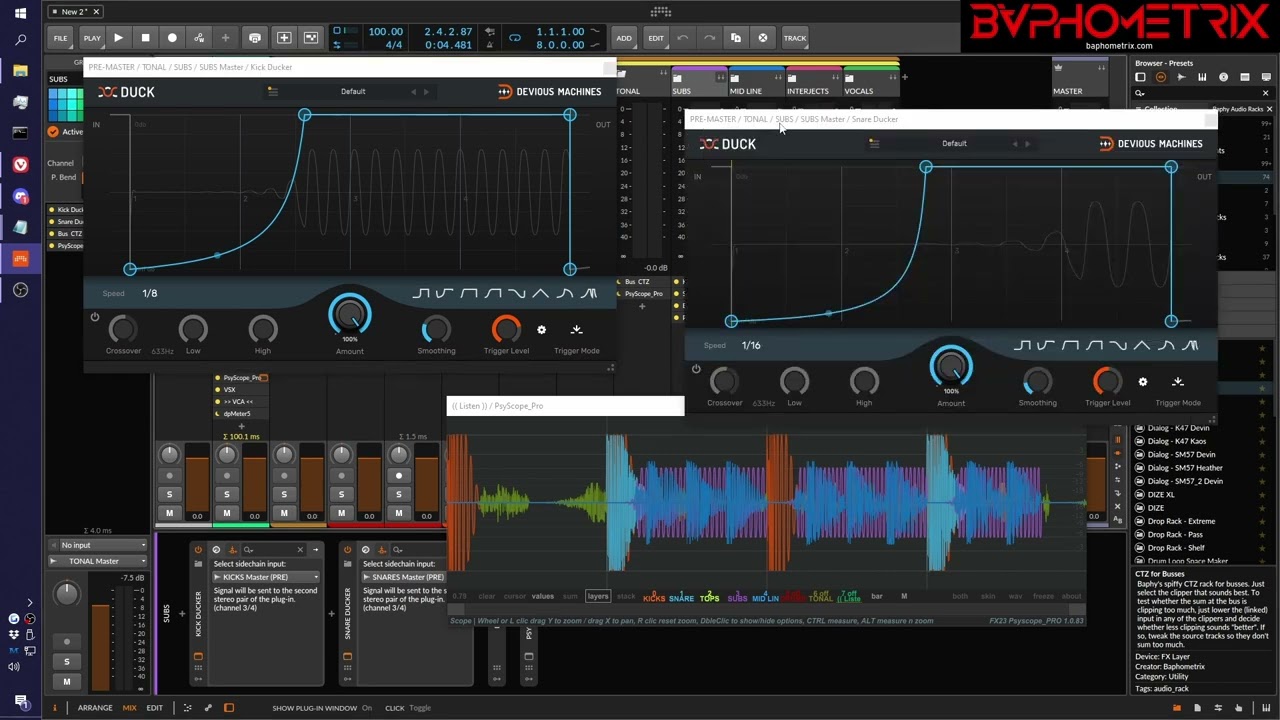Switch to bottom bar EDIT view
The image size is (1280, 720).
(154, 708)
